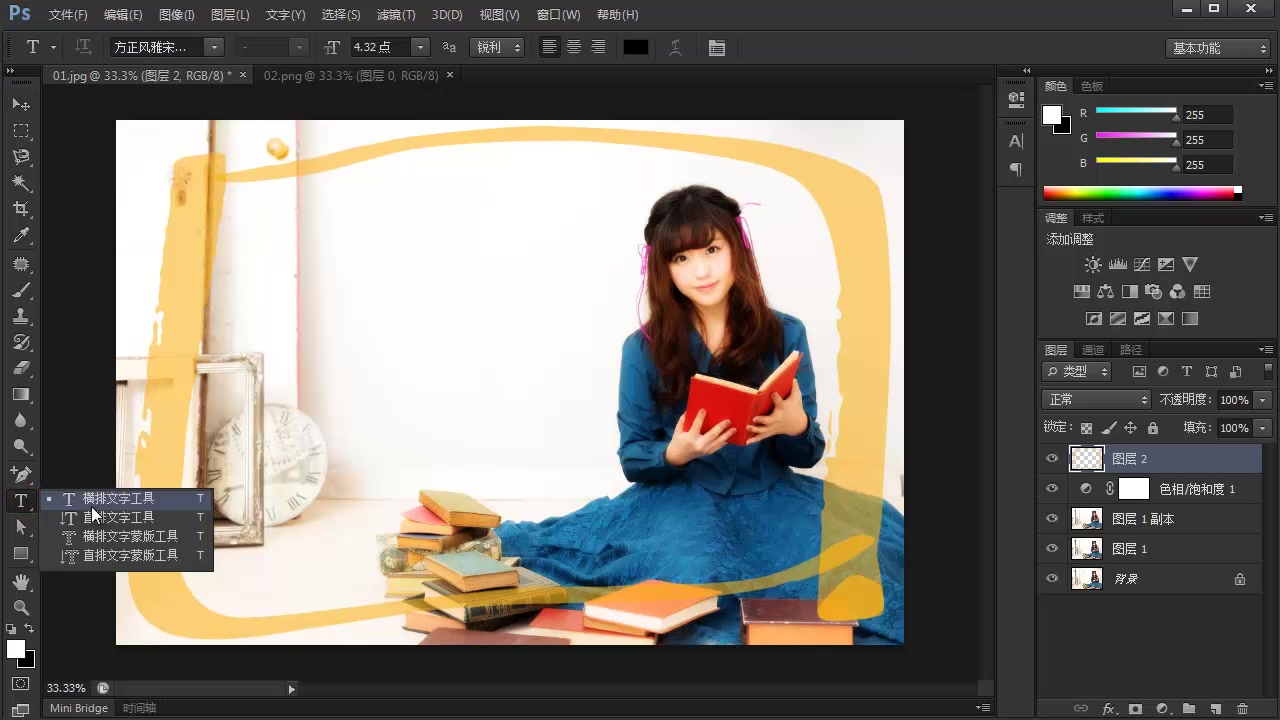Select the Hand tool
This screenshot has width=1280, height=720.
tap(20, 582)
